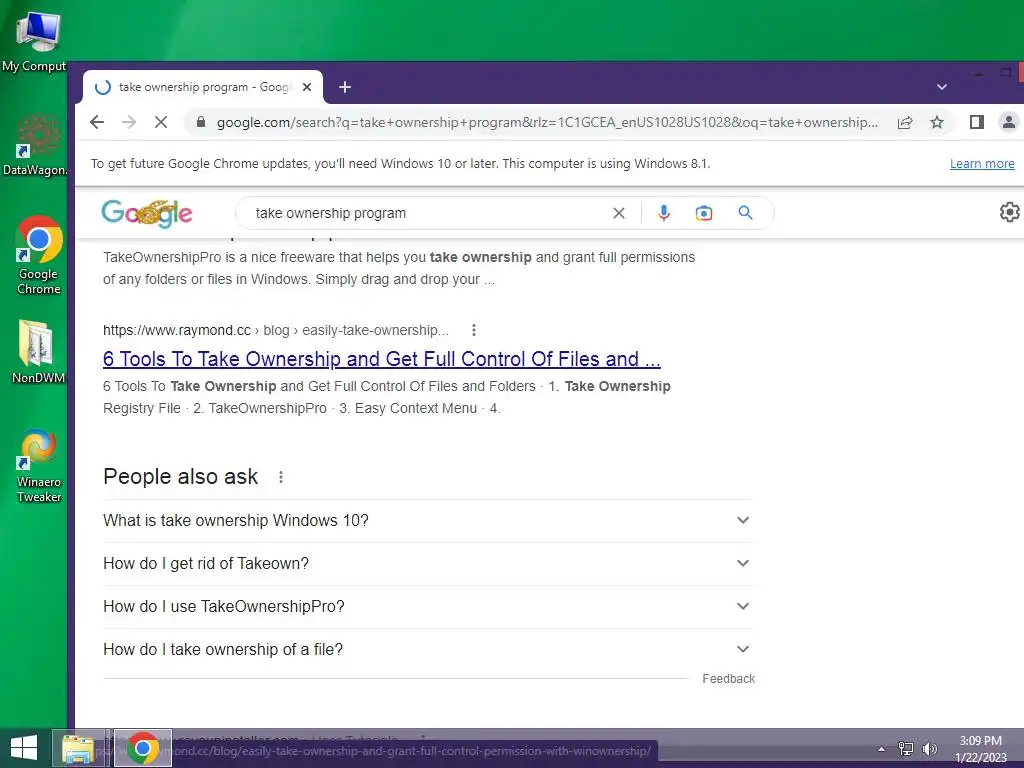The width and height of the screenshot is (1024, 768).
Task: Select NonDWM folder on desktop
Action: tap(37, 351)
